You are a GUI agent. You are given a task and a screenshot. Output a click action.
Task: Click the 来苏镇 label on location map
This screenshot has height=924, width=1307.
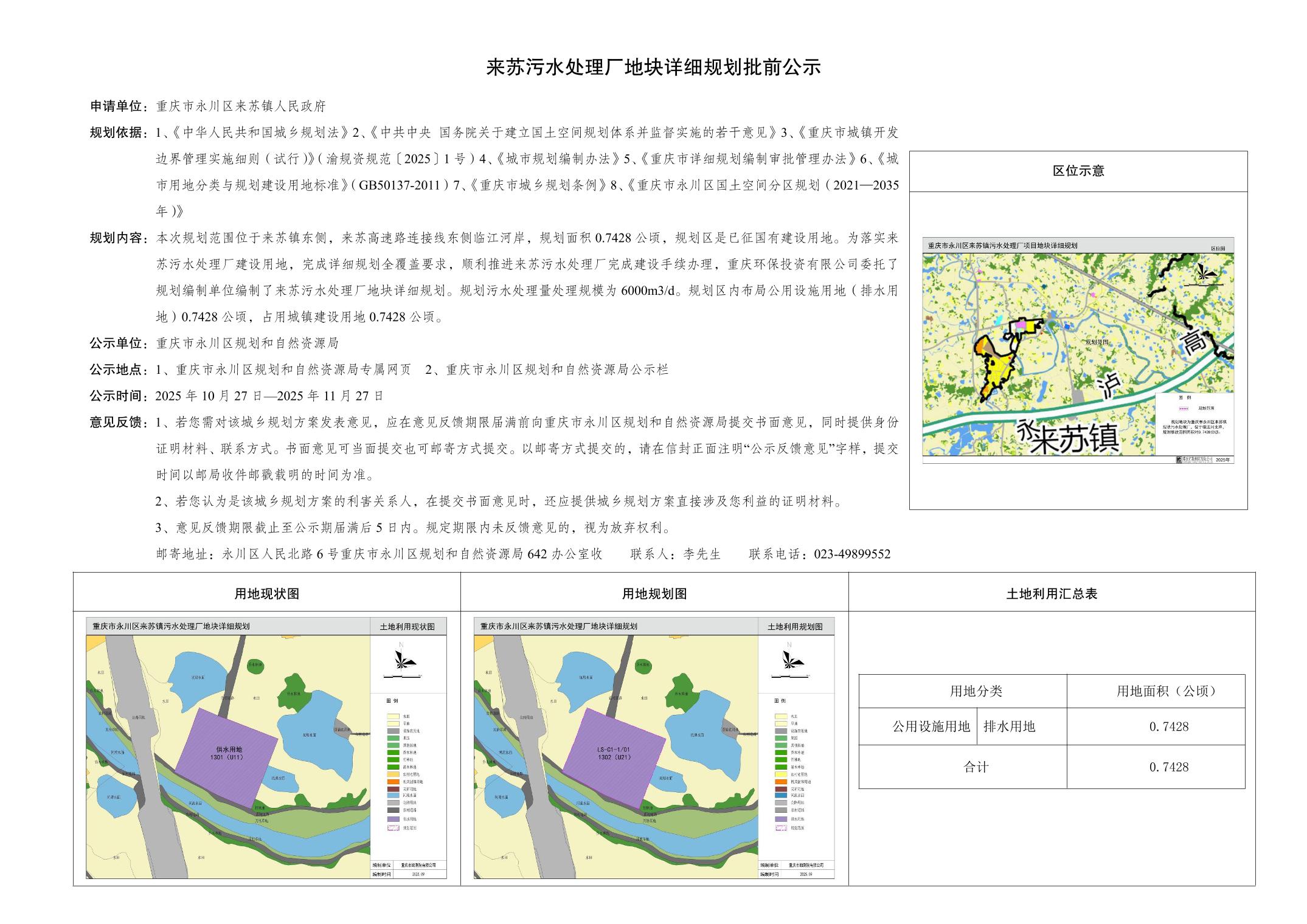click(x=1075, y=439)
